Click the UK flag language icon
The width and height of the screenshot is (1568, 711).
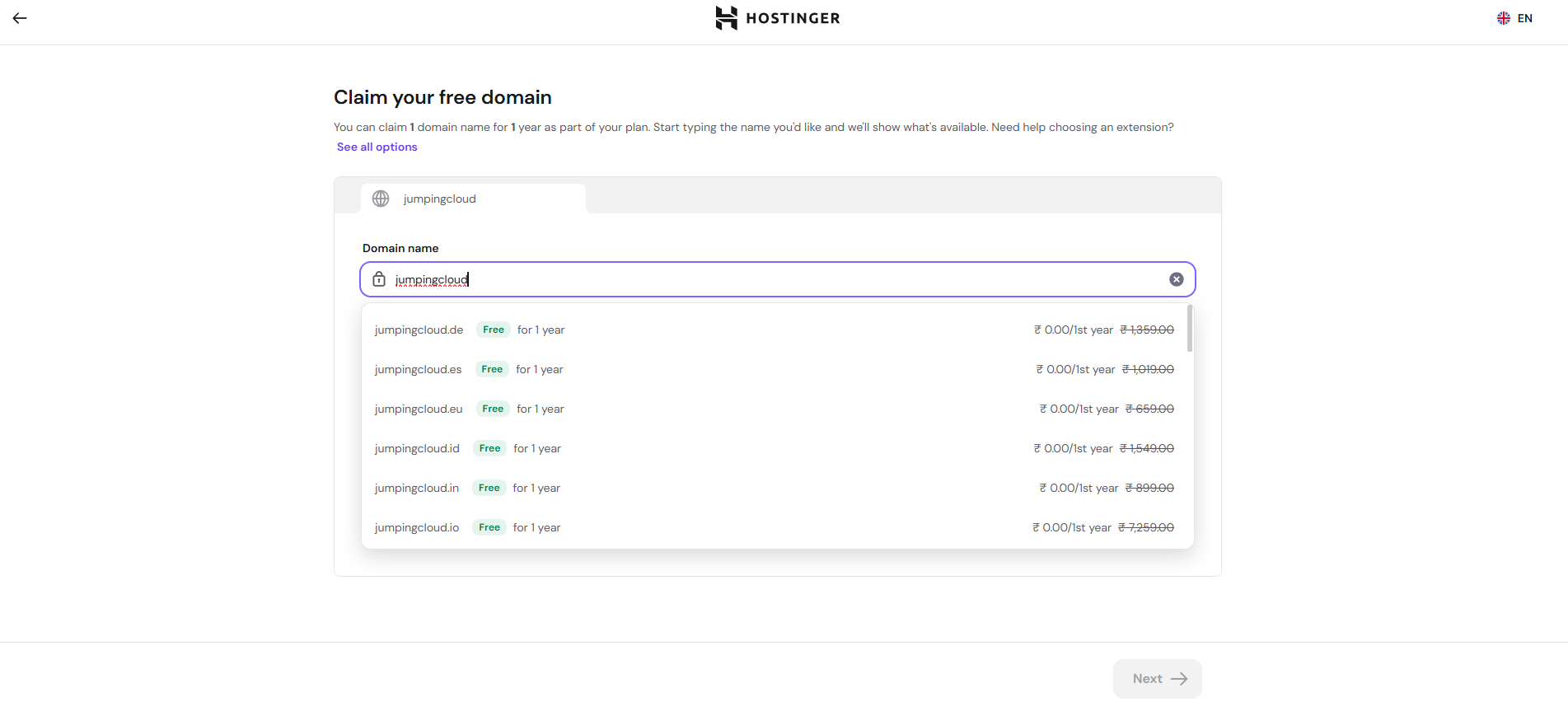(x=1504, y=18)
